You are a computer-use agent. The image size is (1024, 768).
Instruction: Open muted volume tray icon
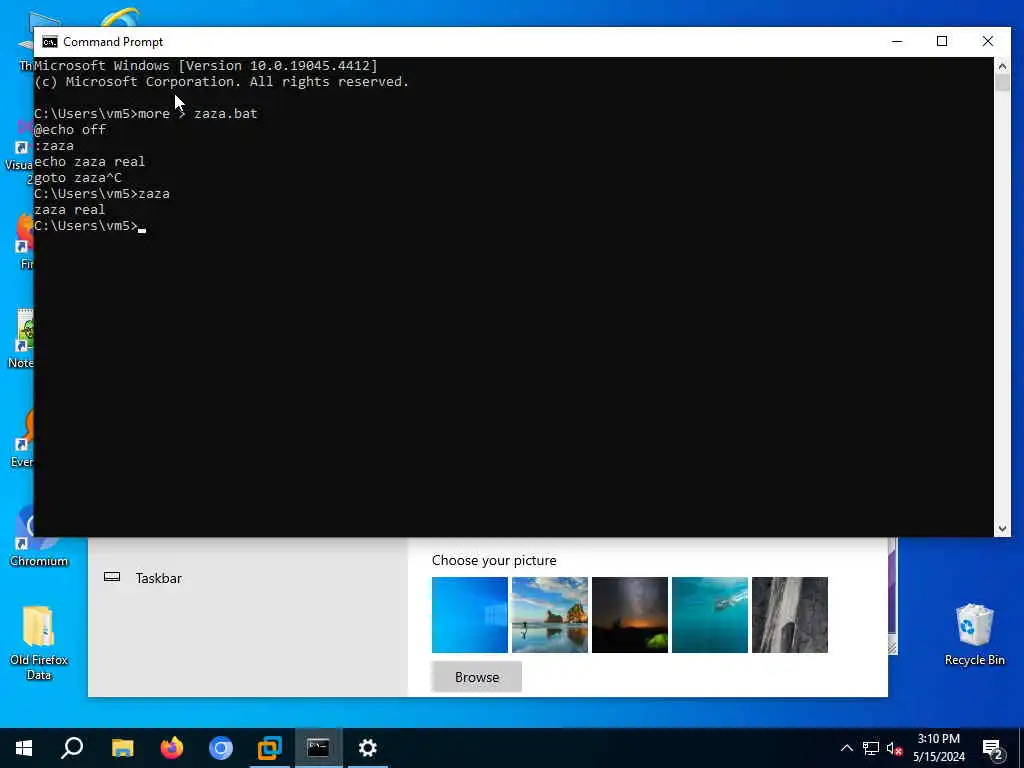click(x=894, y=748)
